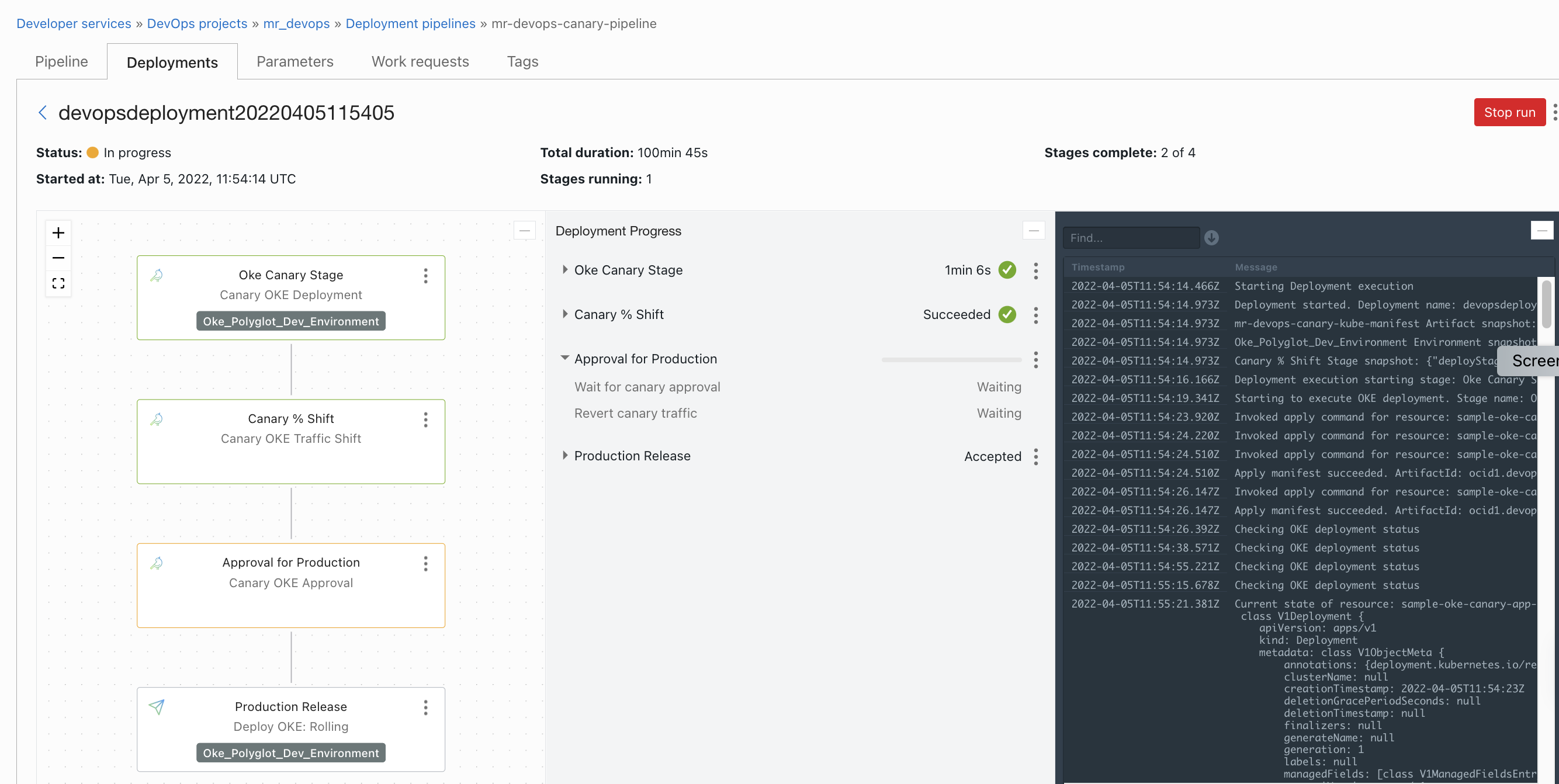
Task: Open actions menu for Production Release progress row
Action: pyautogui.click(x=1035, y=457)
